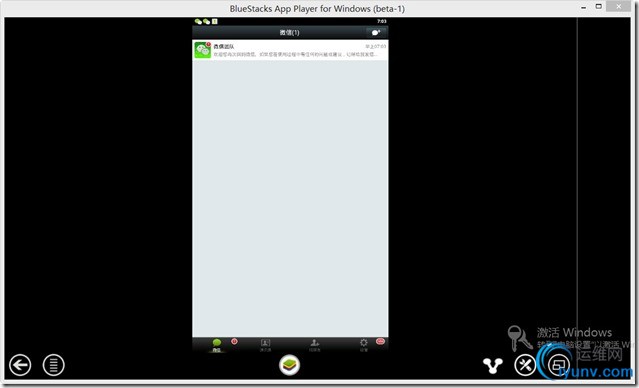Click the green WeChat team avatar
This screenshot has width=639, height=388.
(203, 50)
